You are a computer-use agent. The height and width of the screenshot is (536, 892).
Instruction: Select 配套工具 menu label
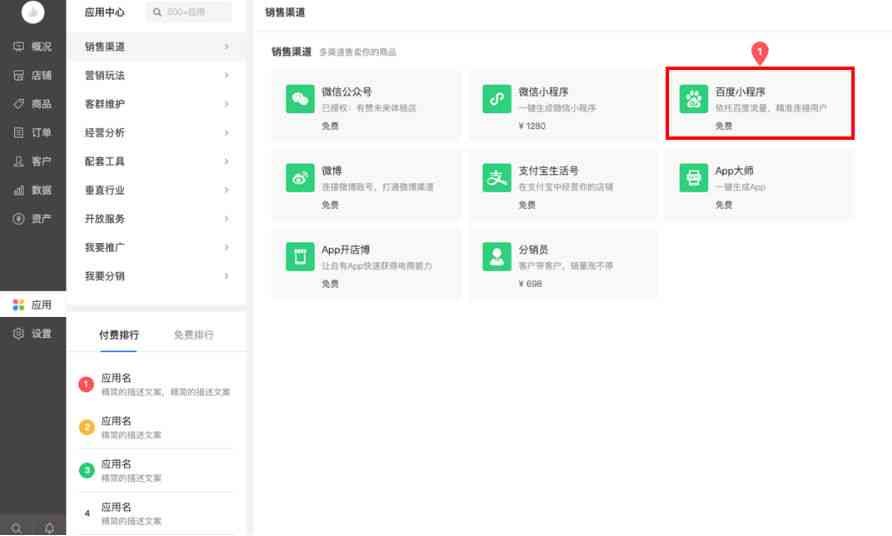pyautogui.click(x=105, y=161)
